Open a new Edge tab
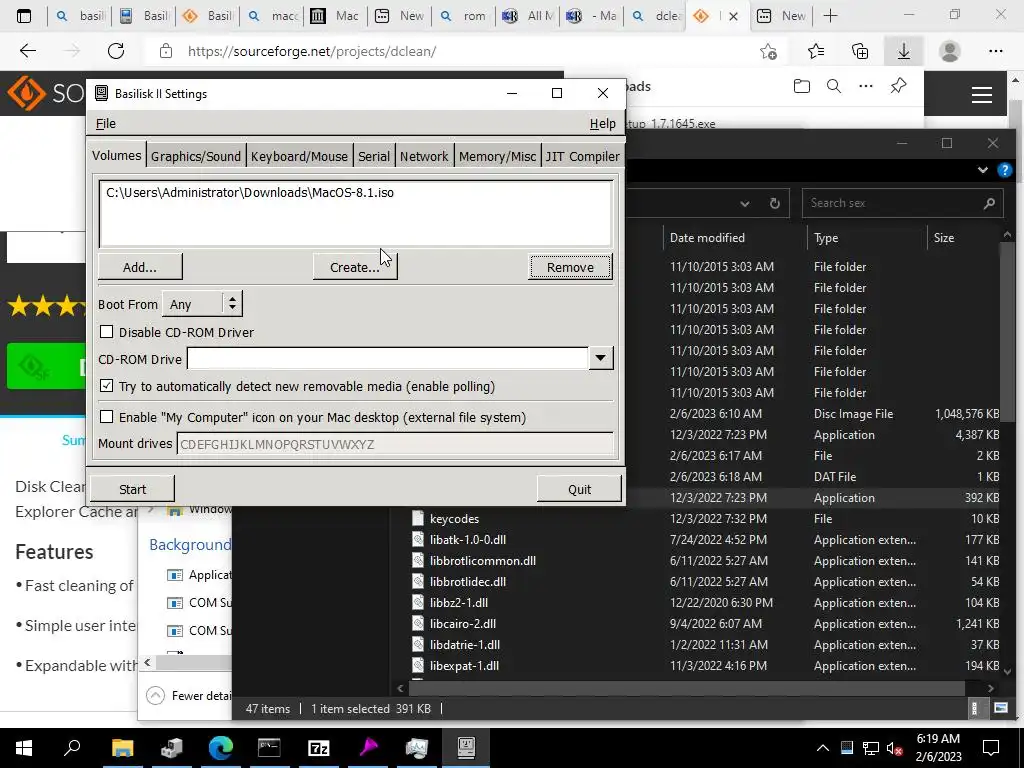Viewport: 1024px width, 768px height. [x=830, y=16]
